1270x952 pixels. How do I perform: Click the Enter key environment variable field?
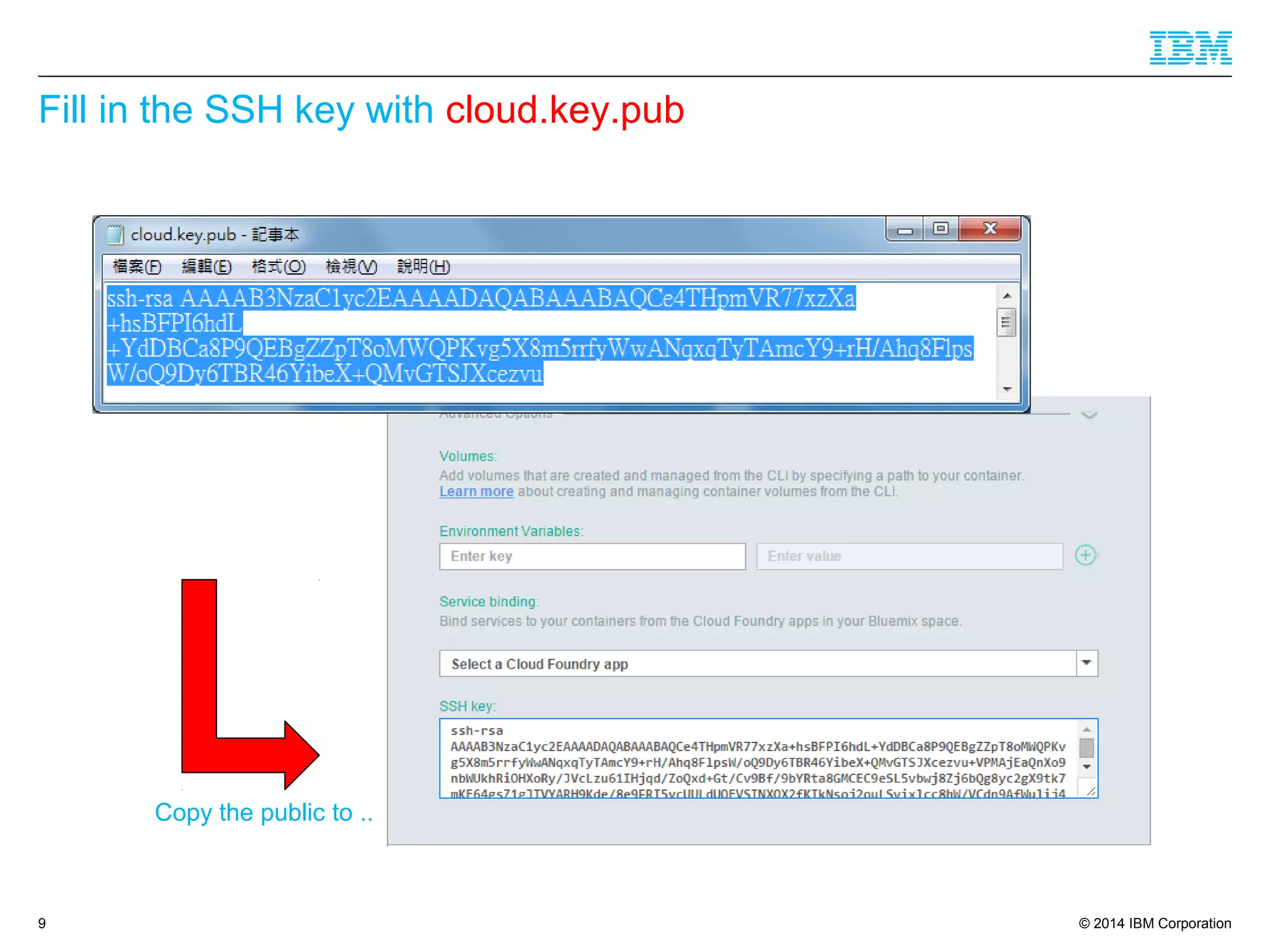point(592,556)
